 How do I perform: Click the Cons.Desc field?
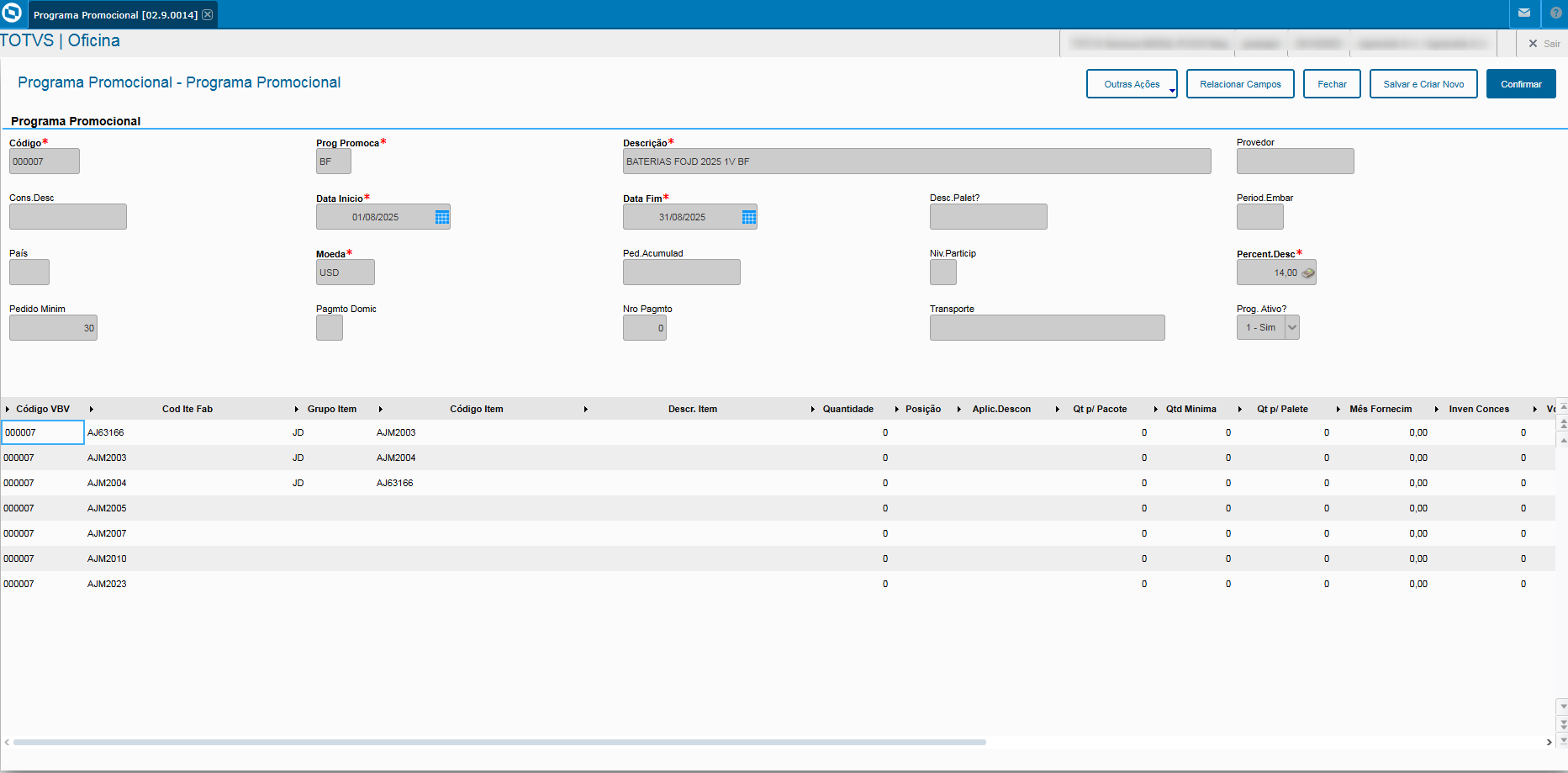68,217
